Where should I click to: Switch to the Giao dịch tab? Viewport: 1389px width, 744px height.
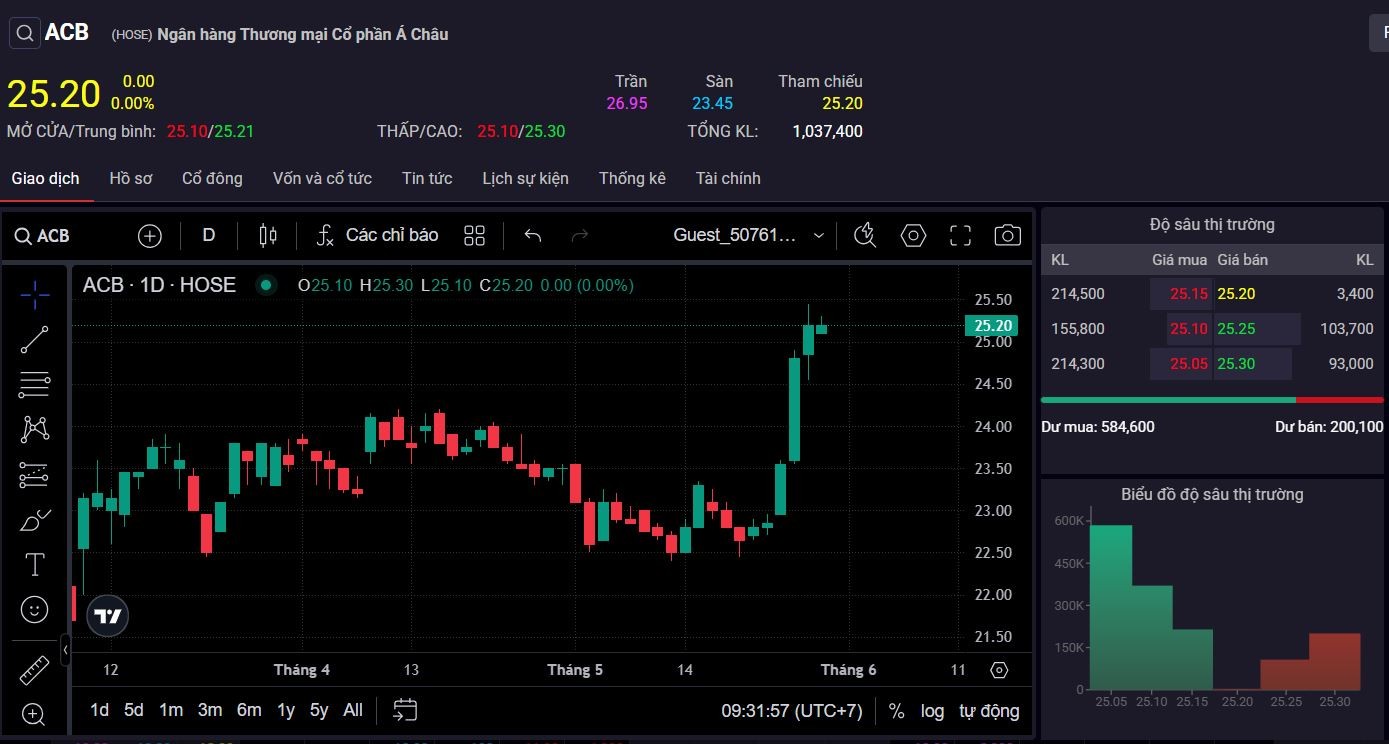pyautogui.click(x=46, y=178)
